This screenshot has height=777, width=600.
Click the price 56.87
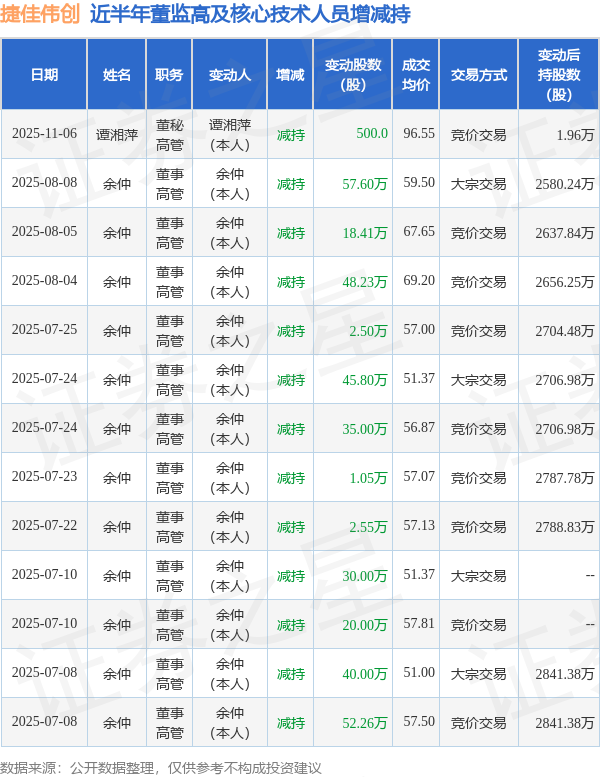tap(419, 428)
